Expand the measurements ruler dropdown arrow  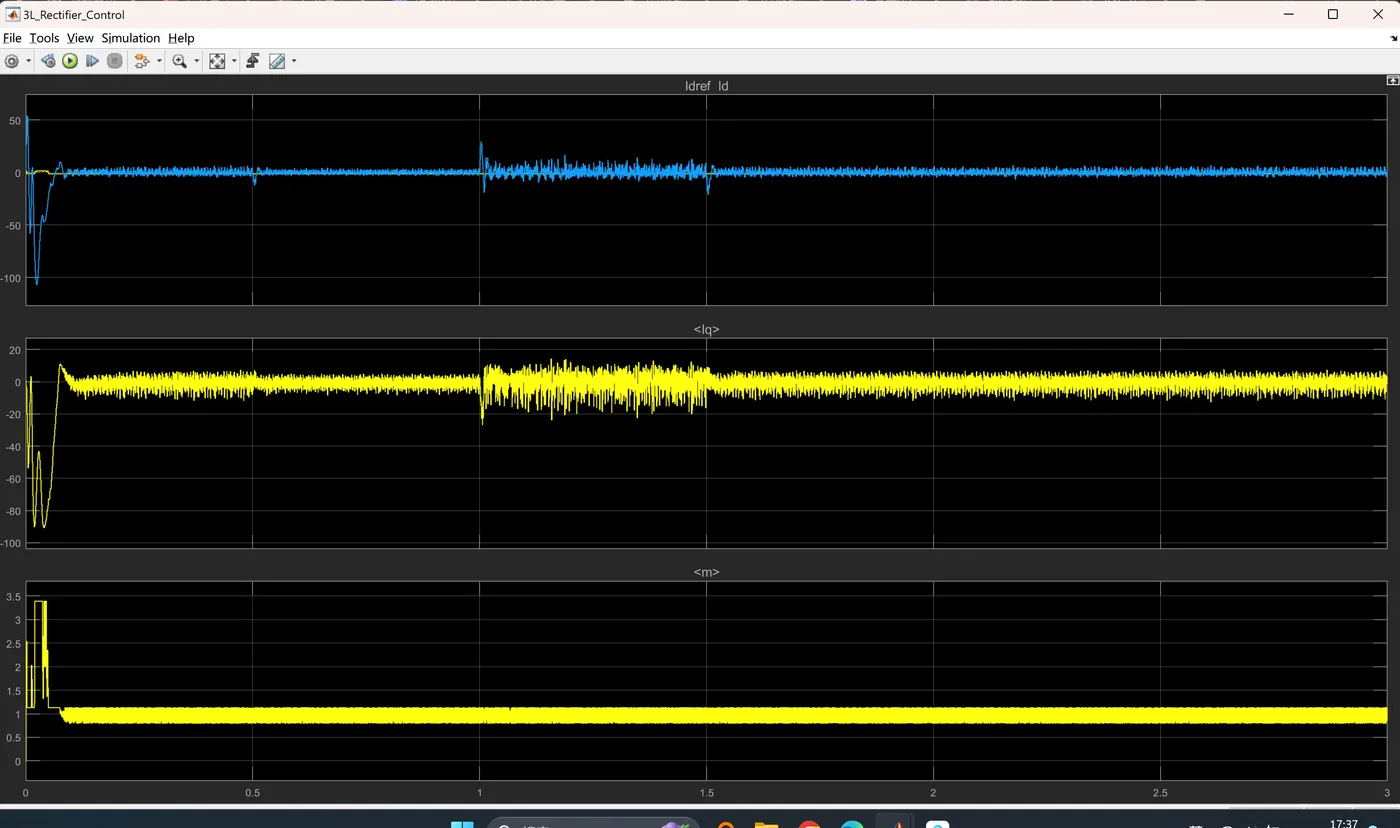coord(294,61)
